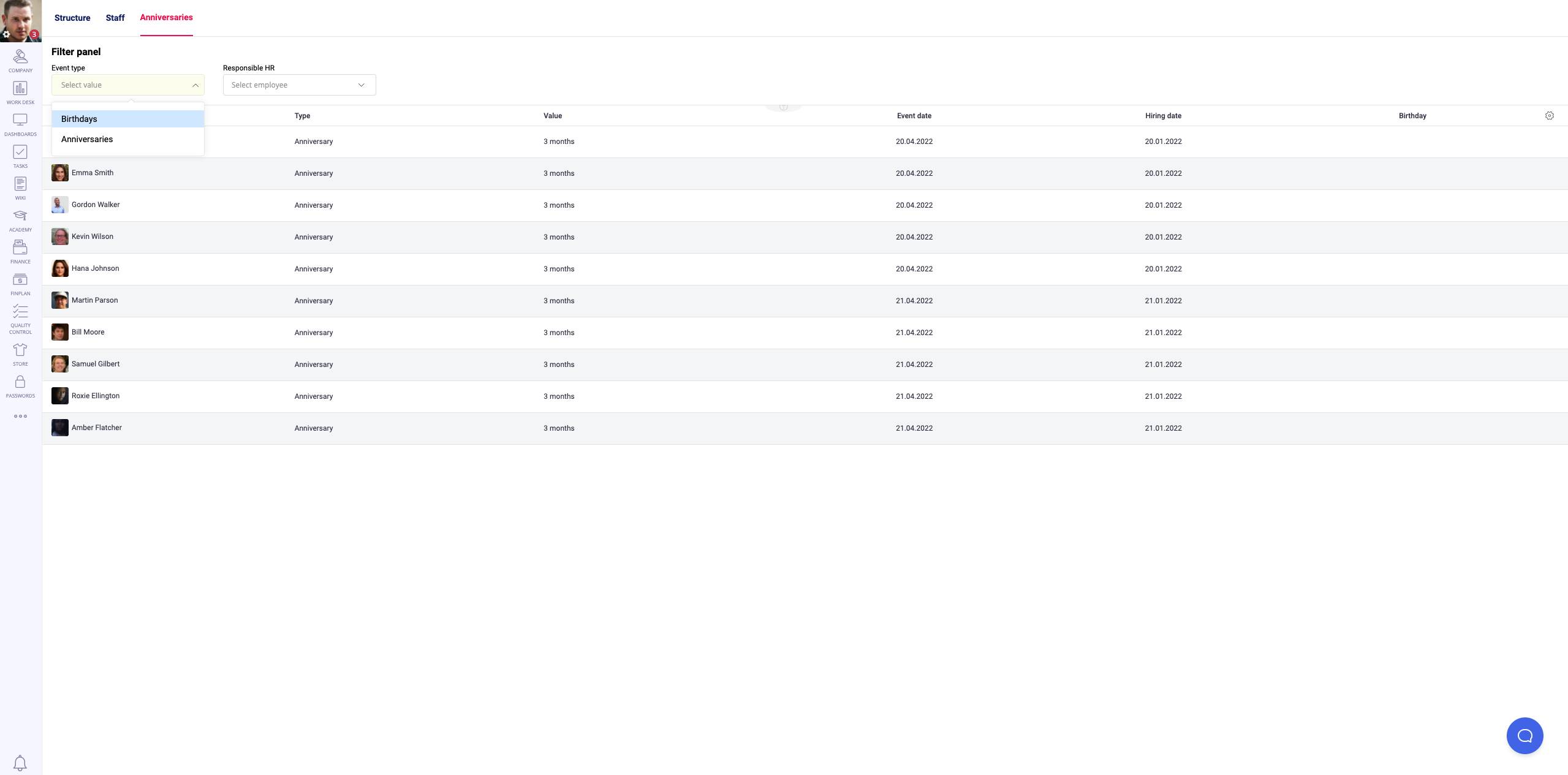1568x775 pixels.
Task: Open Passwords lock icon
Action: [x=20, y=386]
